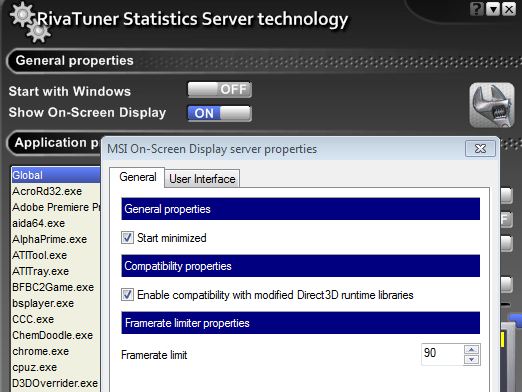Screen dimensions: 522x392
Task: Close the MSI On-Screen Display properties dialog
Action: click(x=480, y=149)
